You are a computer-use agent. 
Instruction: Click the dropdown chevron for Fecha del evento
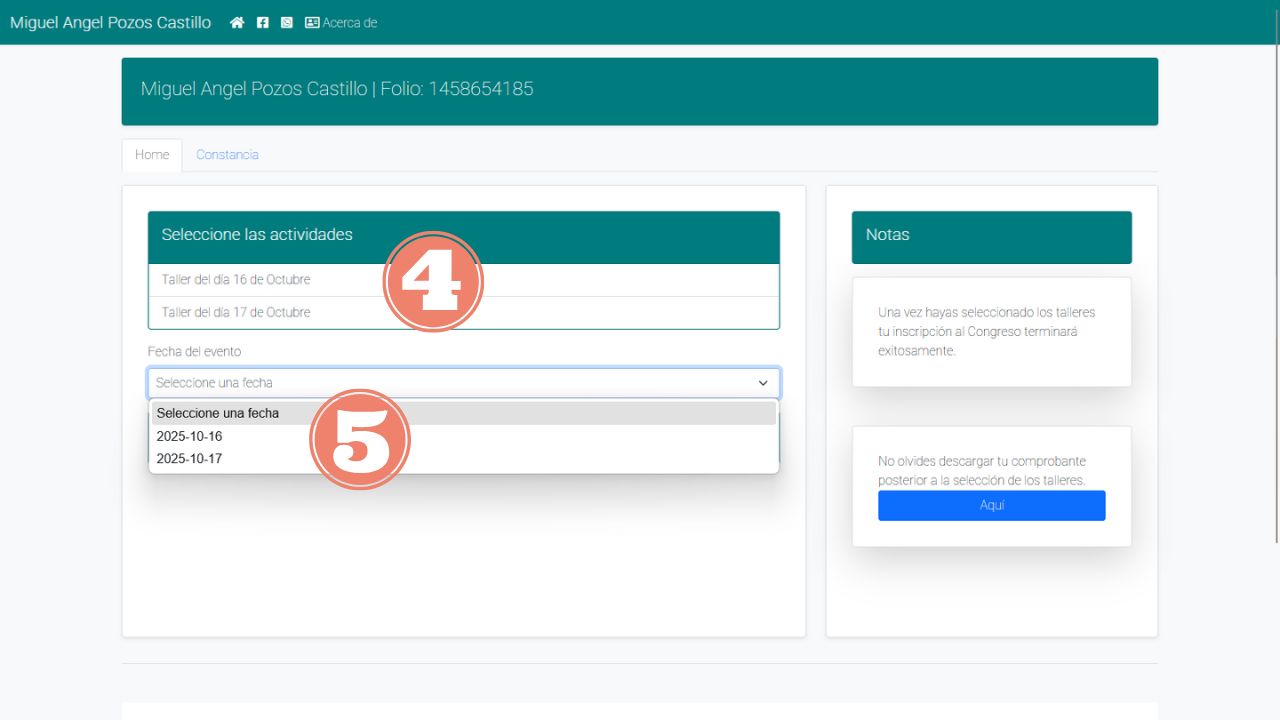[763, 383]
